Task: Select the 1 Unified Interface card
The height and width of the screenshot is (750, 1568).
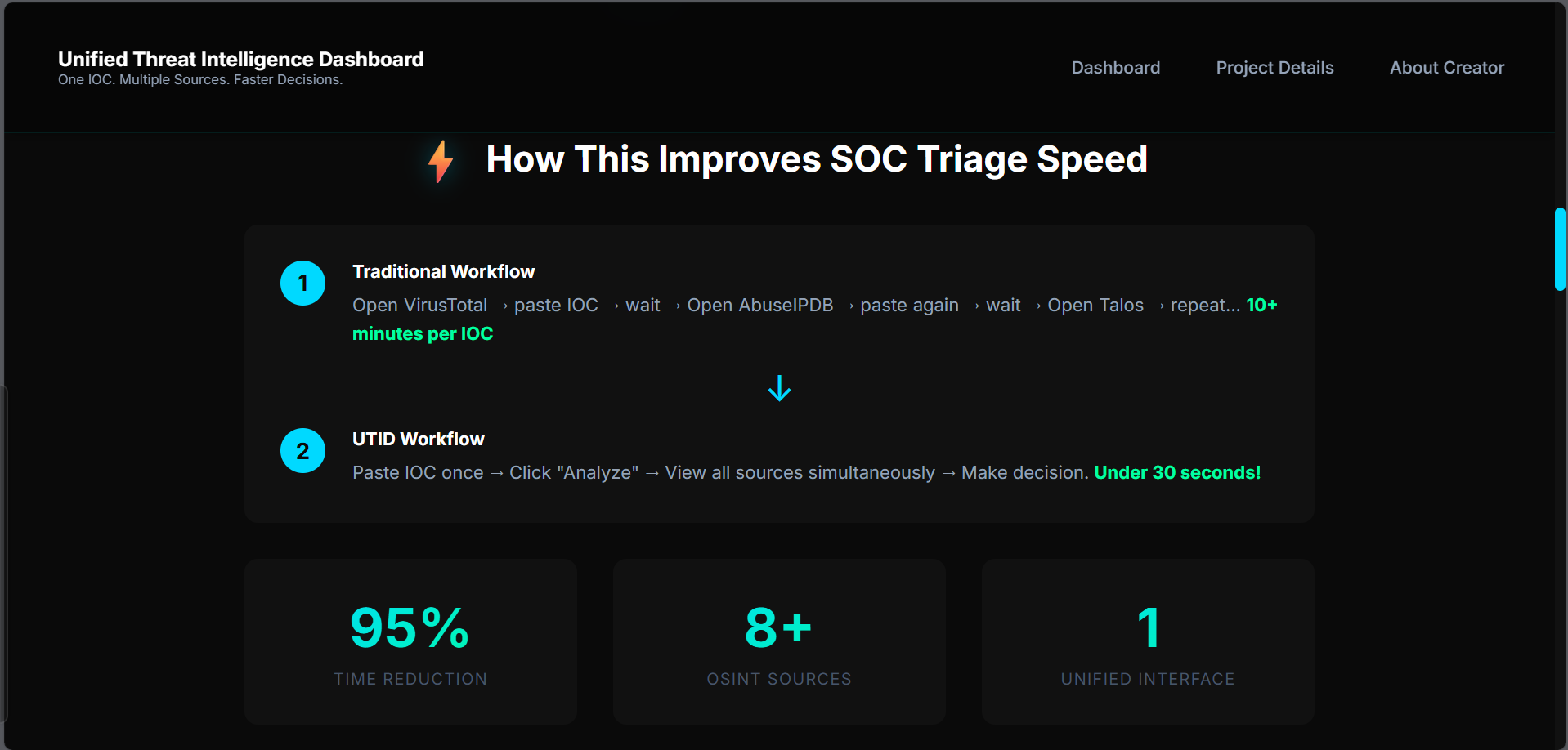Action: point(1148,641)
